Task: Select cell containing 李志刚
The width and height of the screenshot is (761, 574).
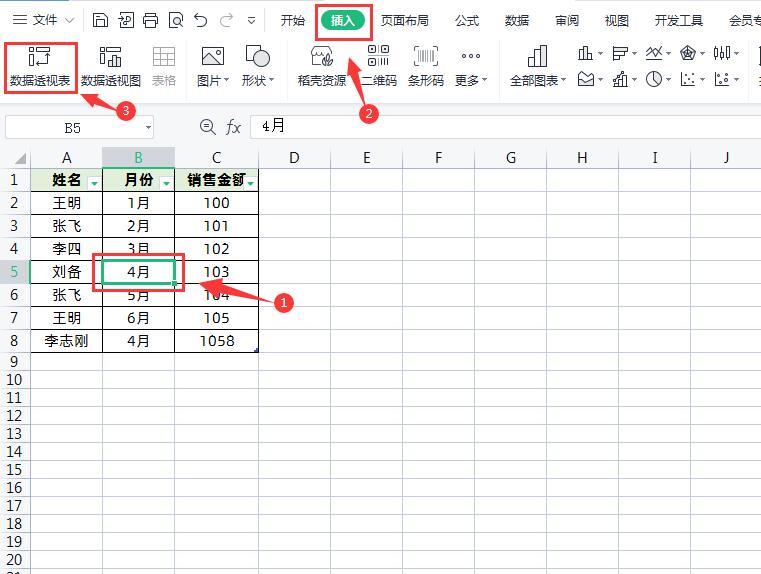Action: pos(66,341)
